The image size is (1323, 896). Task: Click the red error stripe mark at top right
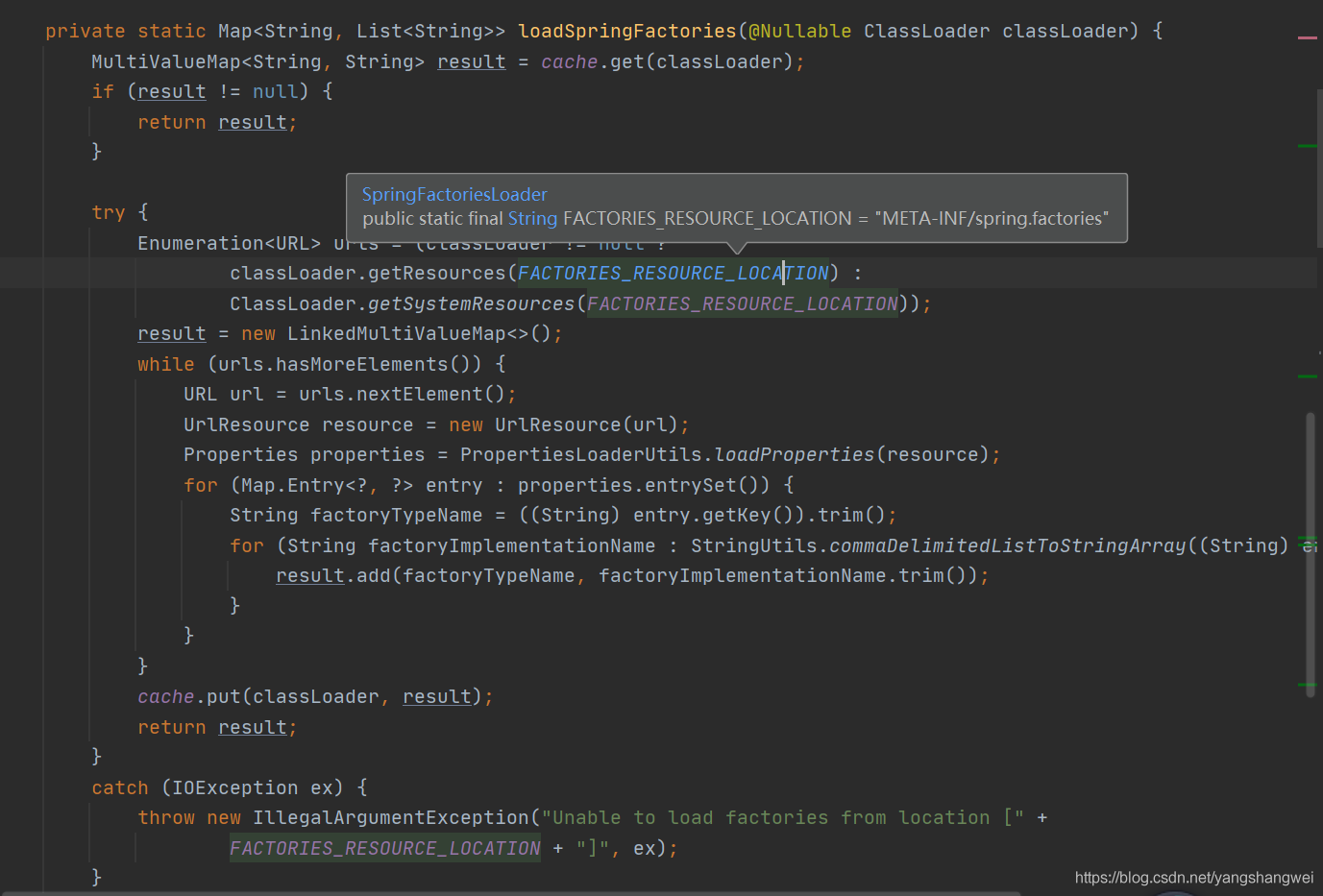(1307, 37)
